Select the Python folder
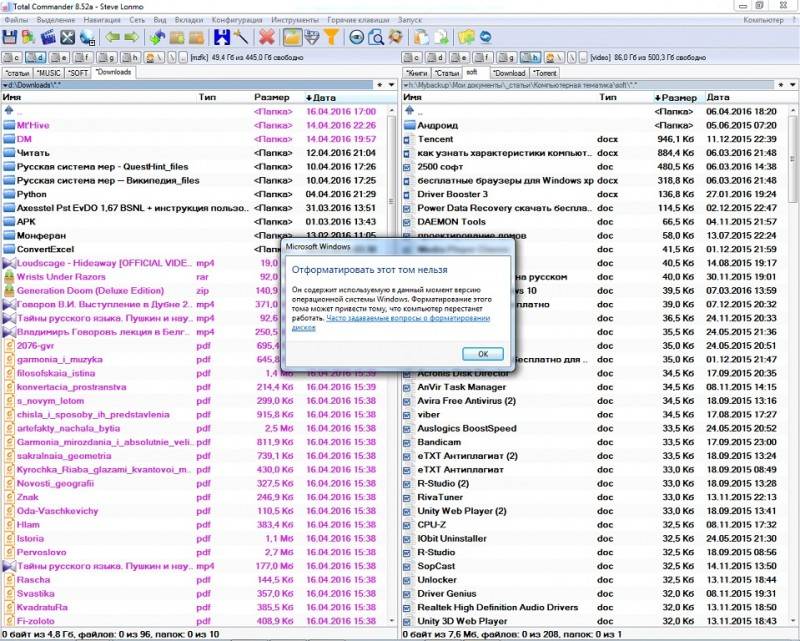 194,194
